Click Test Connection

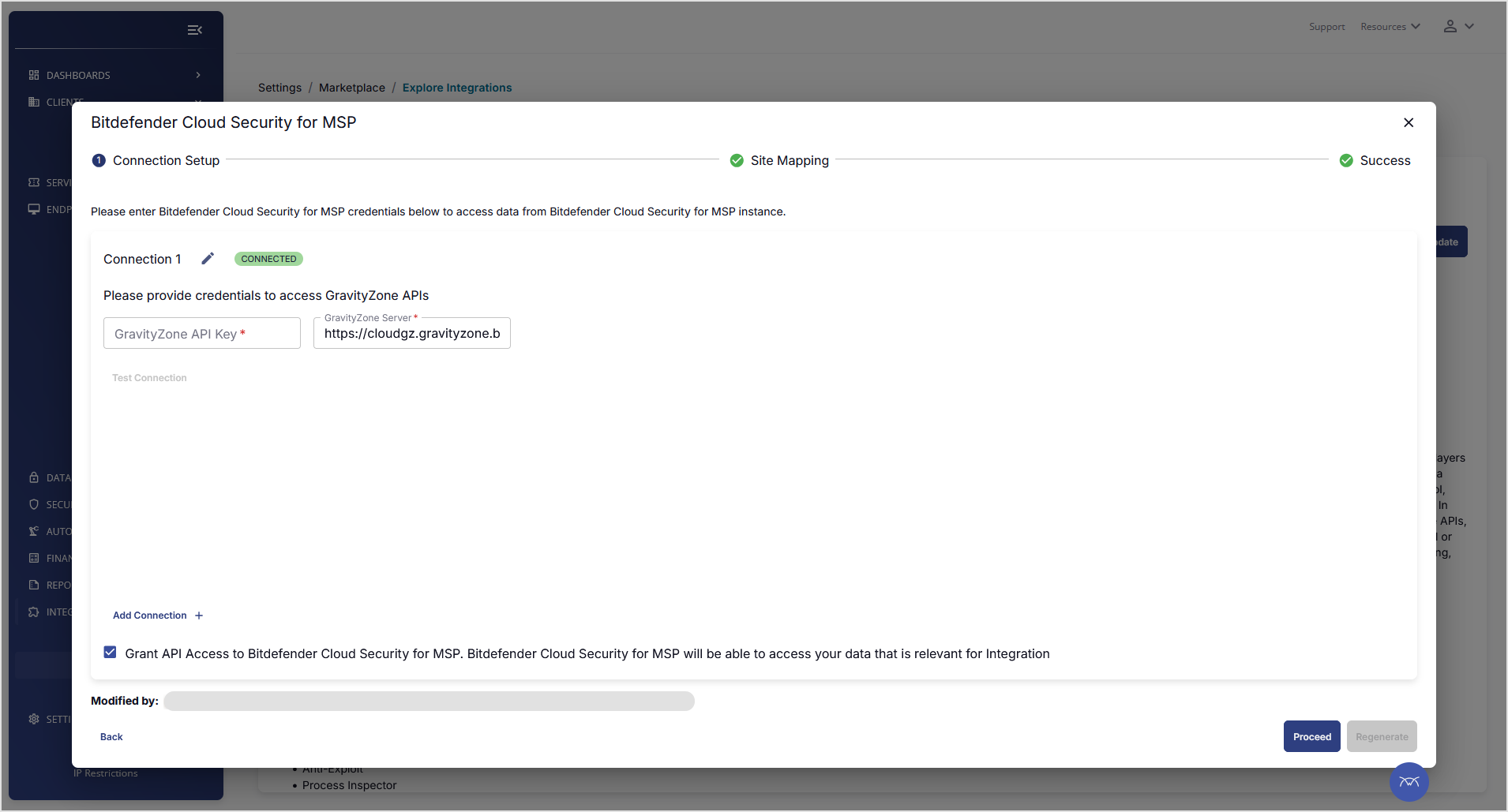pos(149,378)
